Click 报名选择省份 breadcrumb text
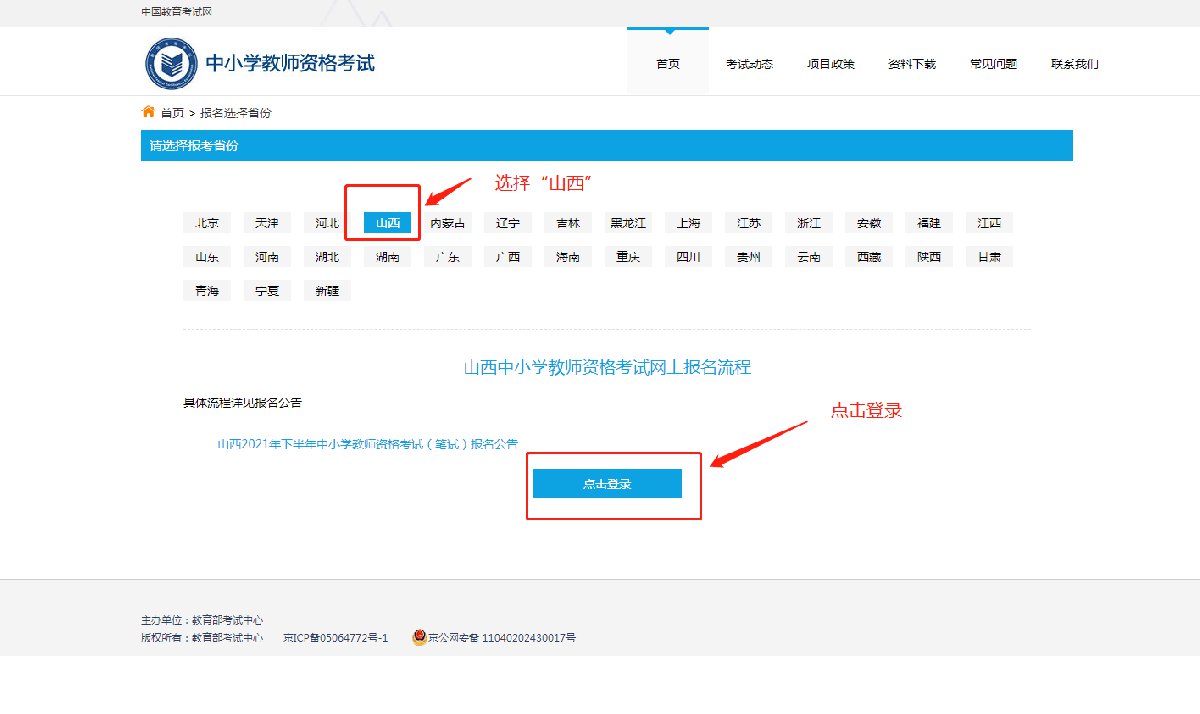The image size is (1200, 714). point(235,113)
